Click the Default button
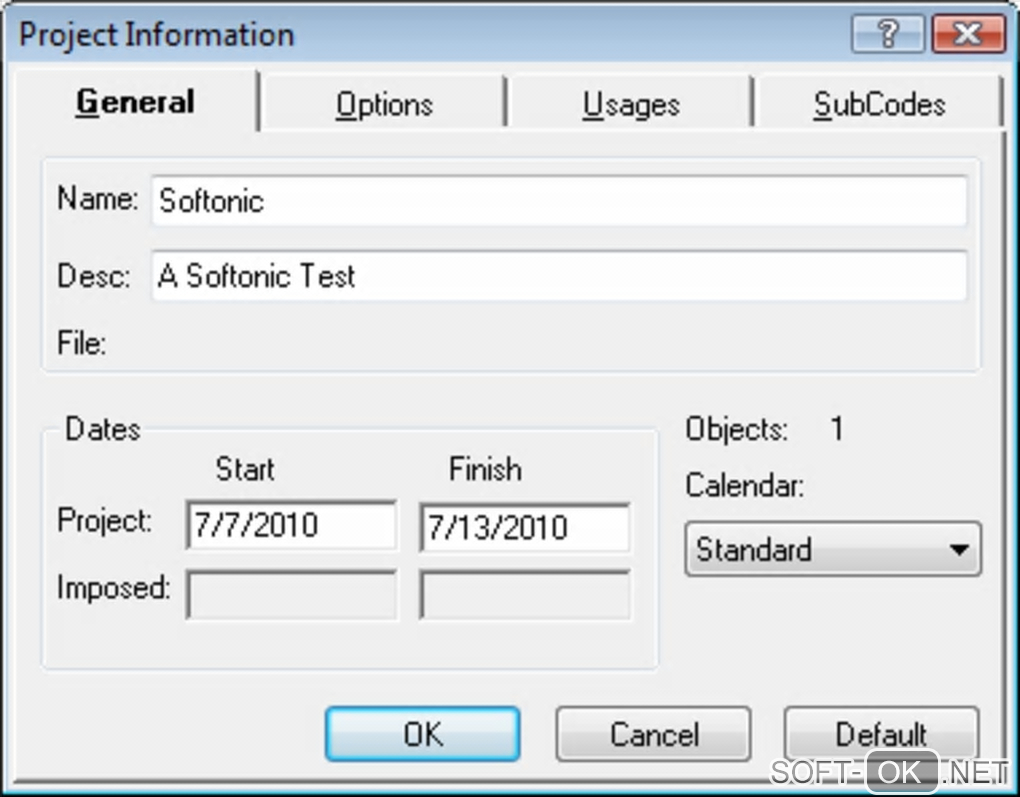The image size is (1020, 797). [881, 734]
